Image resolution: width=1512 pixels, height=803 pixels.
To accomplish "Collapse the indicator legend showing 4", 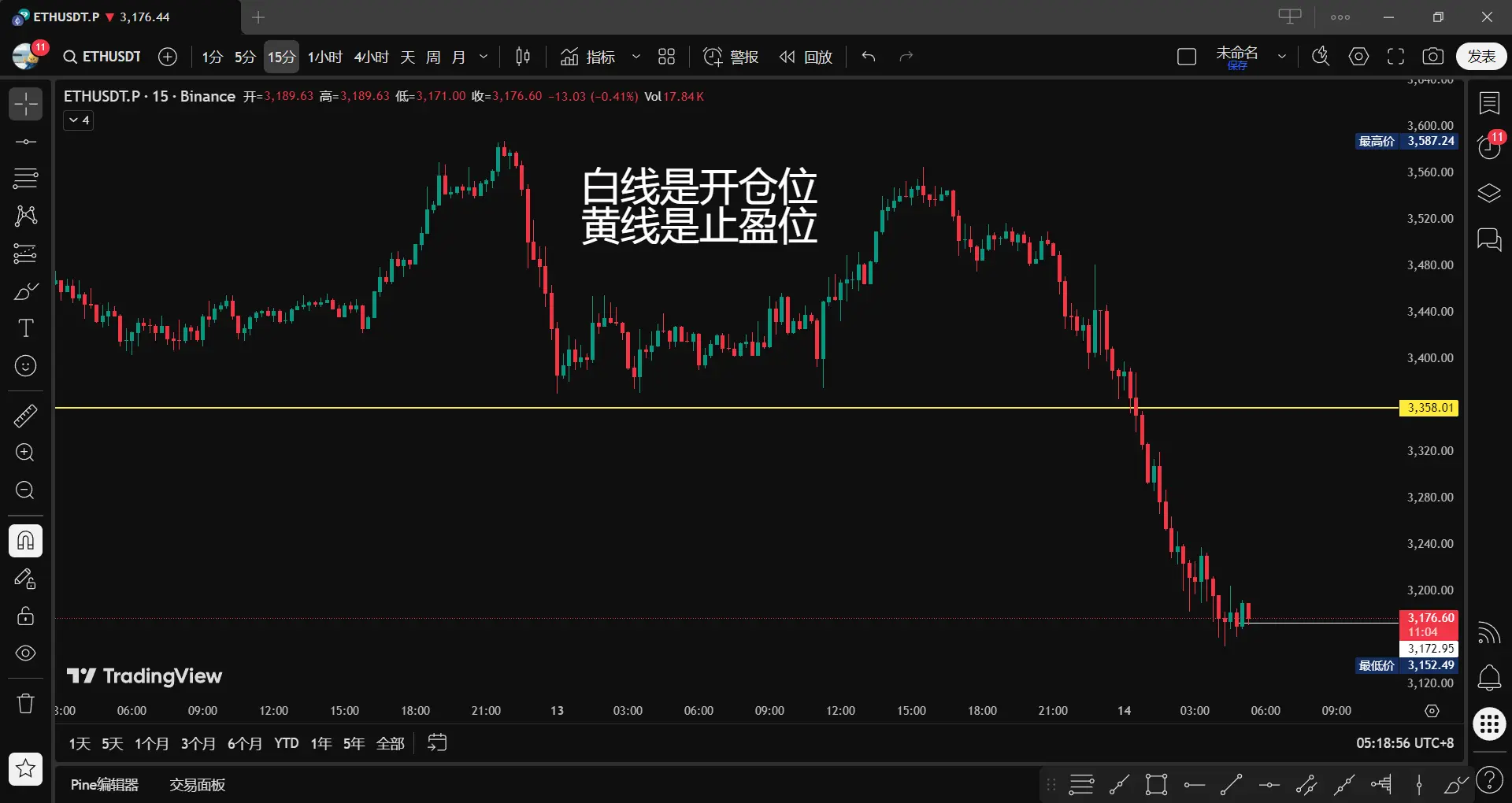I will coord(79,120).
